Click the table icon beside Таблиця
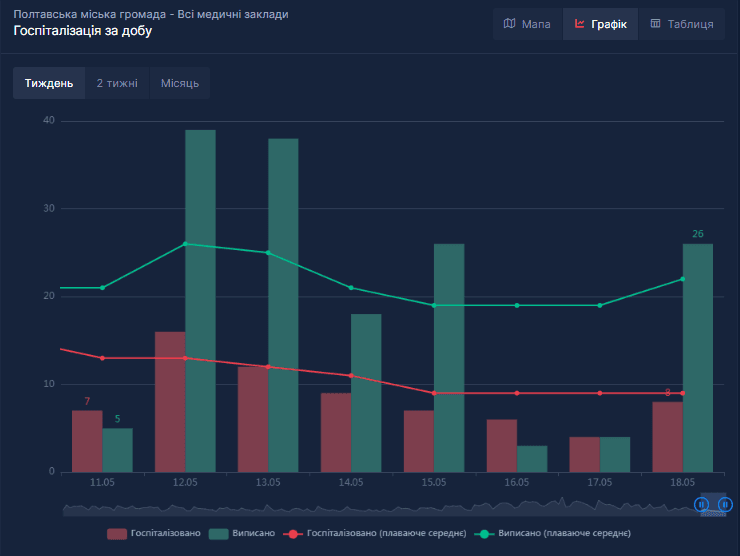Image resolution: width=740 pixels, height=556 pixels. pos(656,23)
